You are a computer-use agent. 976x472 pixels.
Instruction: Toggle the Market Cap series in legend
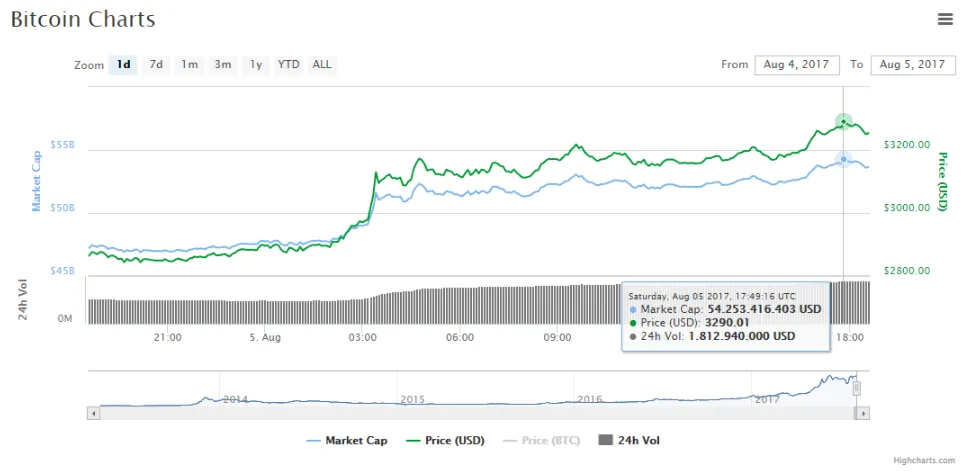[347, 440]
